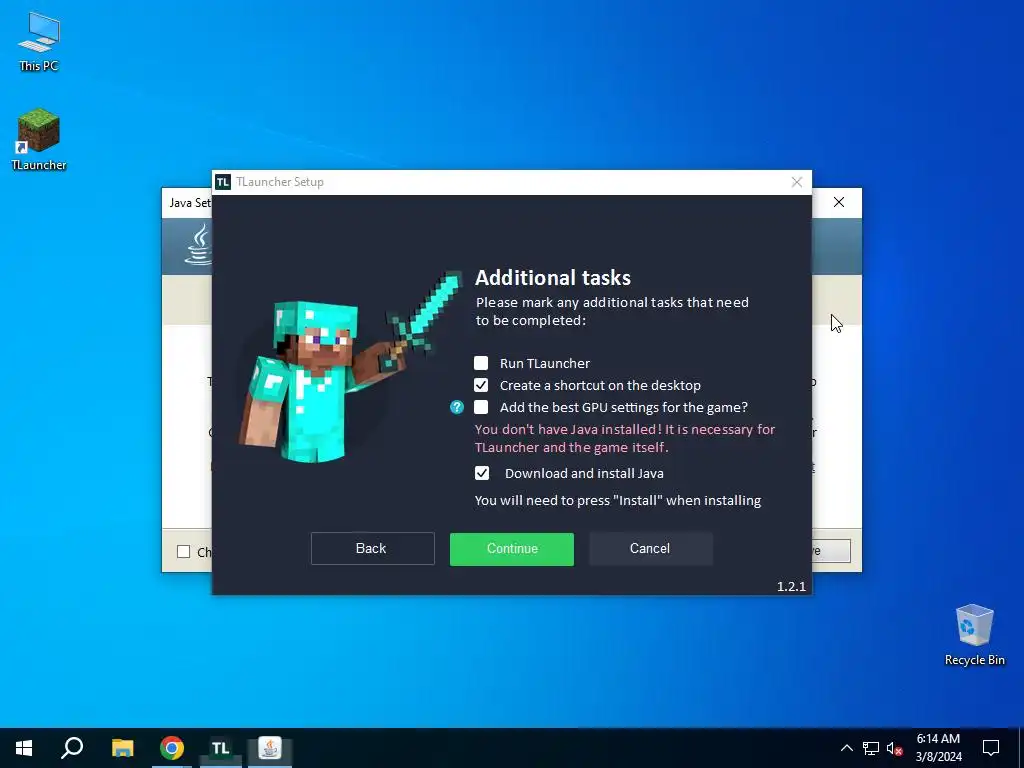Click the pink Java not installed warning
Screen dimensions: 1024x768
[x=625, y=438]
